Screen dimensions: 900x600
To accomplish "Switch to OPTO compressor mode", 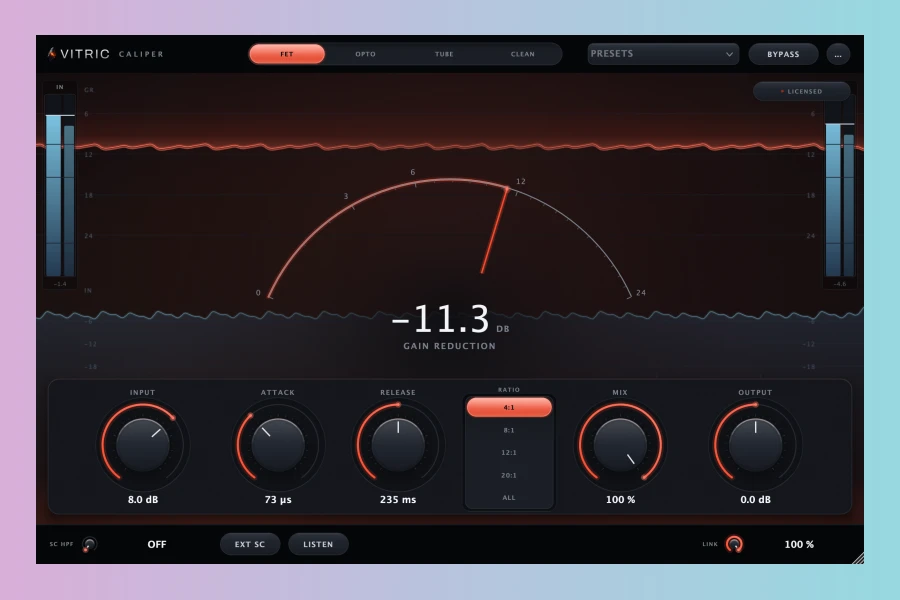I will [x=365, y=54].
